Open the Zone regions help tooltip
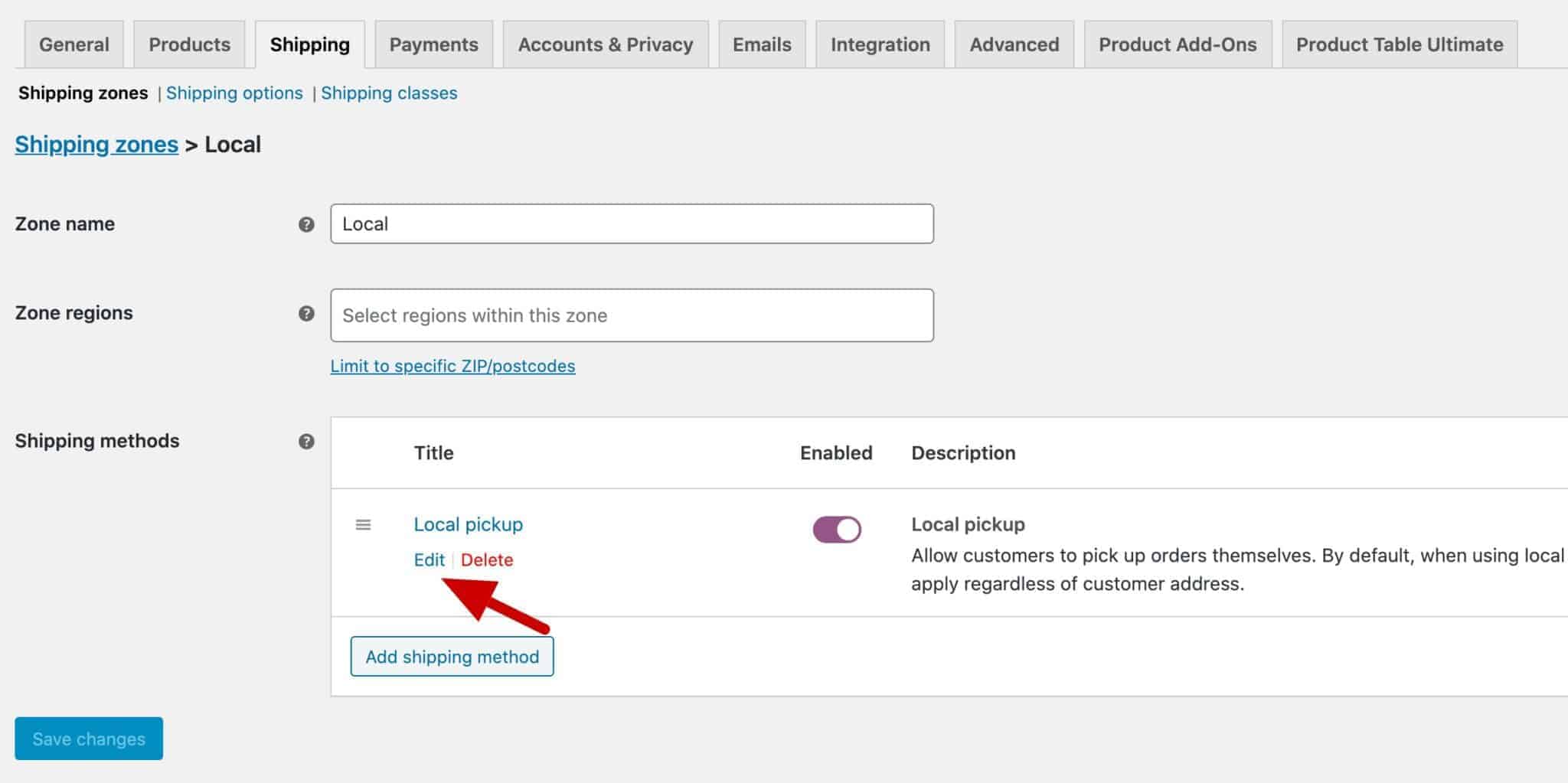Image resolution: width=1568 pixels, height=783 pixels. tap(305, 313)
